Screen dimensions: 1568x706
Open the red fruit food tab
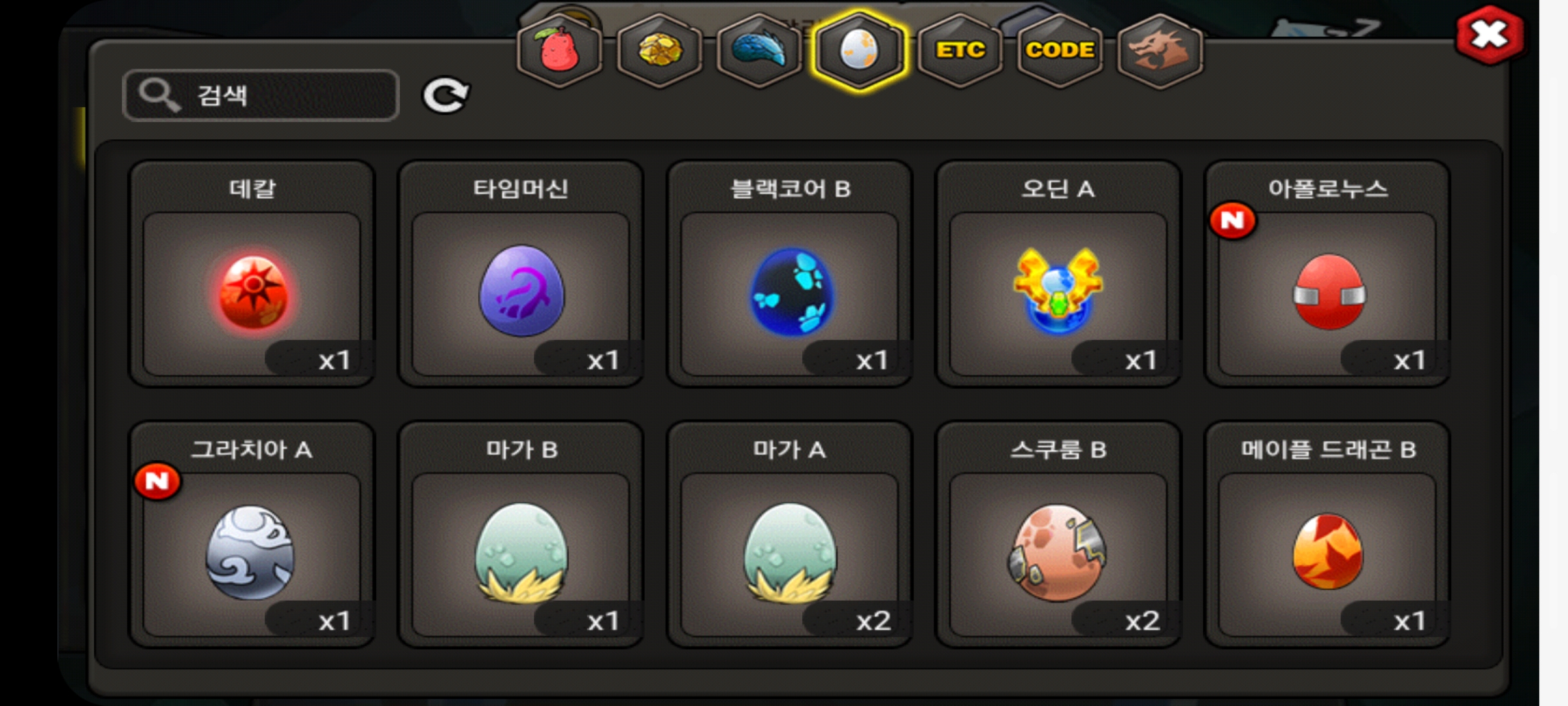(559, 50)
